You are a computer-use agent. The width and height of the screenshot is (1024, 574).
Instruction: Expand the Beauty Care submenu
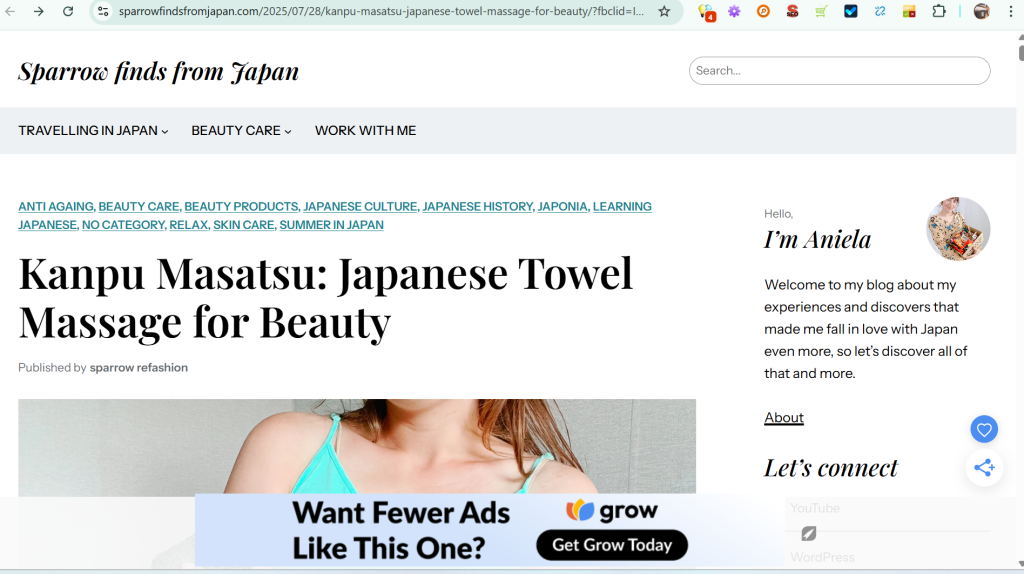click(241, 131)
